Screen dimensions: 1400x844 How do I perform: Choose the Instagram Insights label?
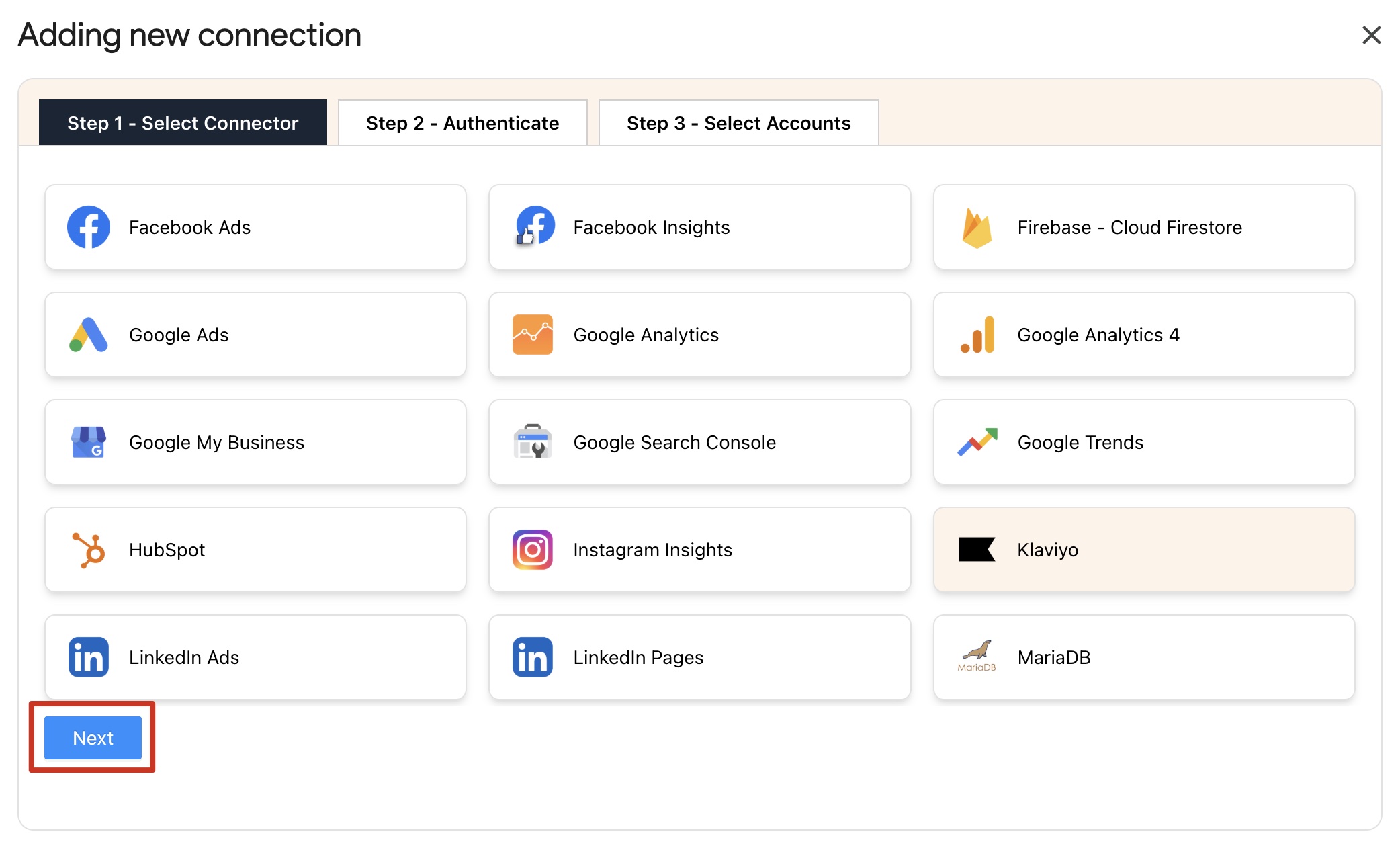[x=653, y=550]
